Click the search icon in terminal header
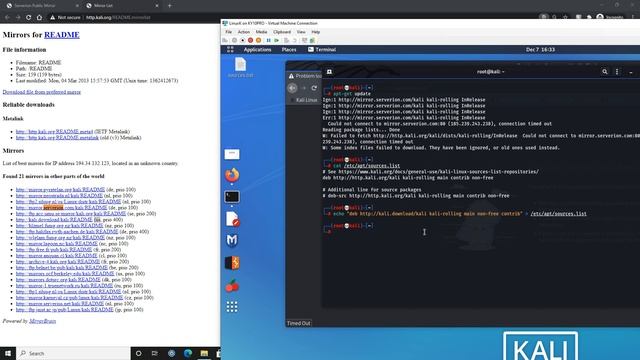Viewport: 640px width, 360px height. tap(604, 72)
